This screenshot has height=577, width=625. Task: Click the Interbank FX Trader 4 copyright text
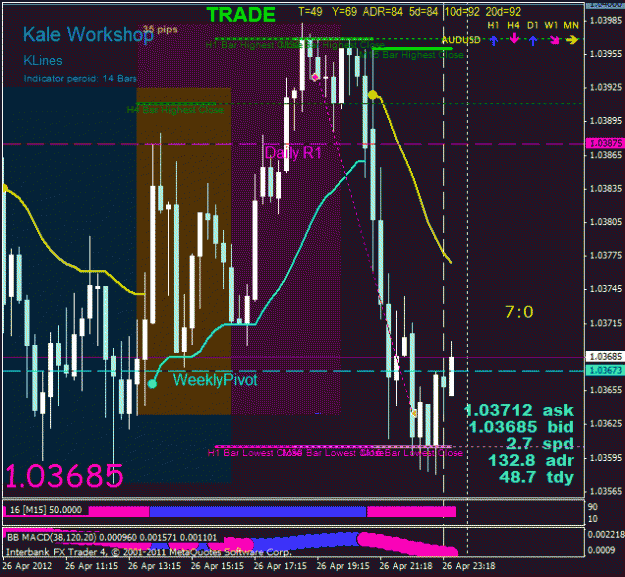(x=148, y=552)
